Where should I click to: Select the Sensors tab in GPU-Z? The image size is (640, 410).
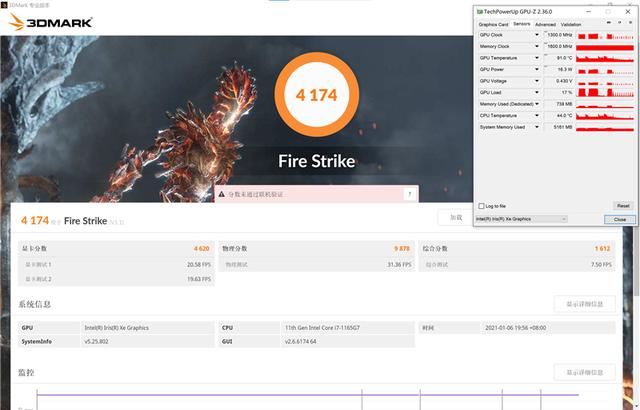[521, 24]
